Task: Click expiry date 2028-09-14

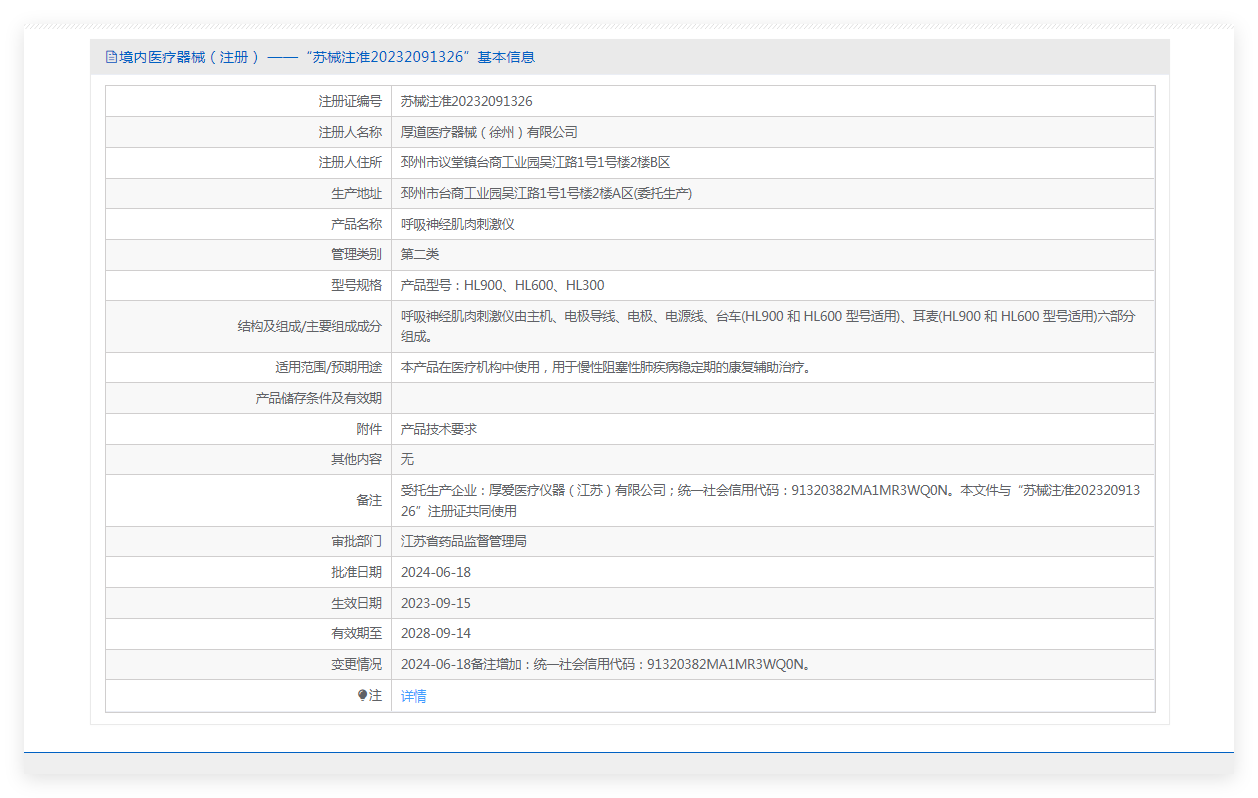Action: [x=436, y=634]
